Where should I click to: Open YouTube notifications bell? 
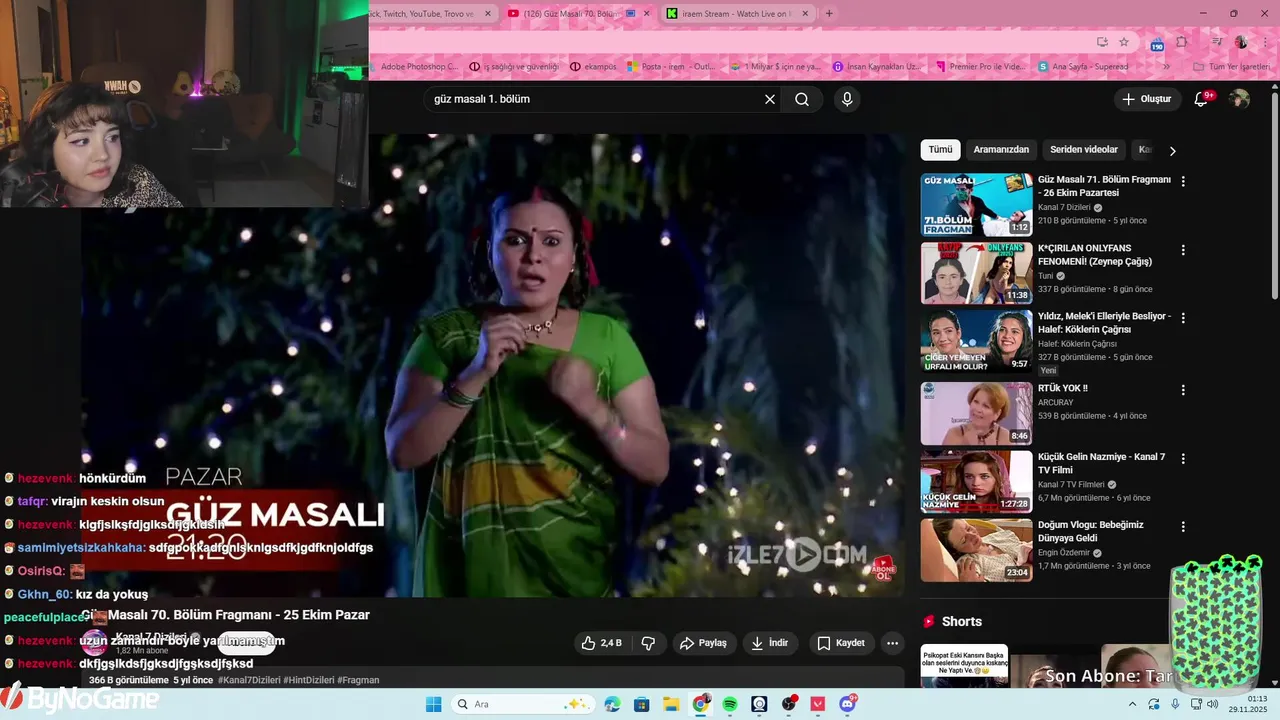tap(1202, 99)
